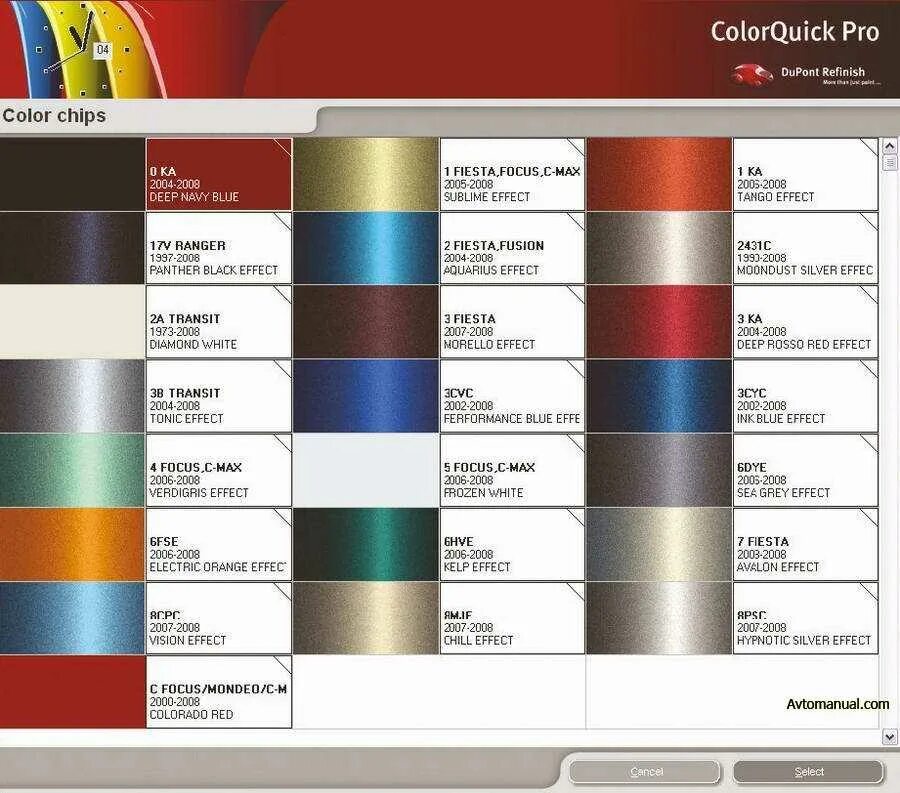Click the 0 KA Deep Navy Blue label

(x=219, y=174)
